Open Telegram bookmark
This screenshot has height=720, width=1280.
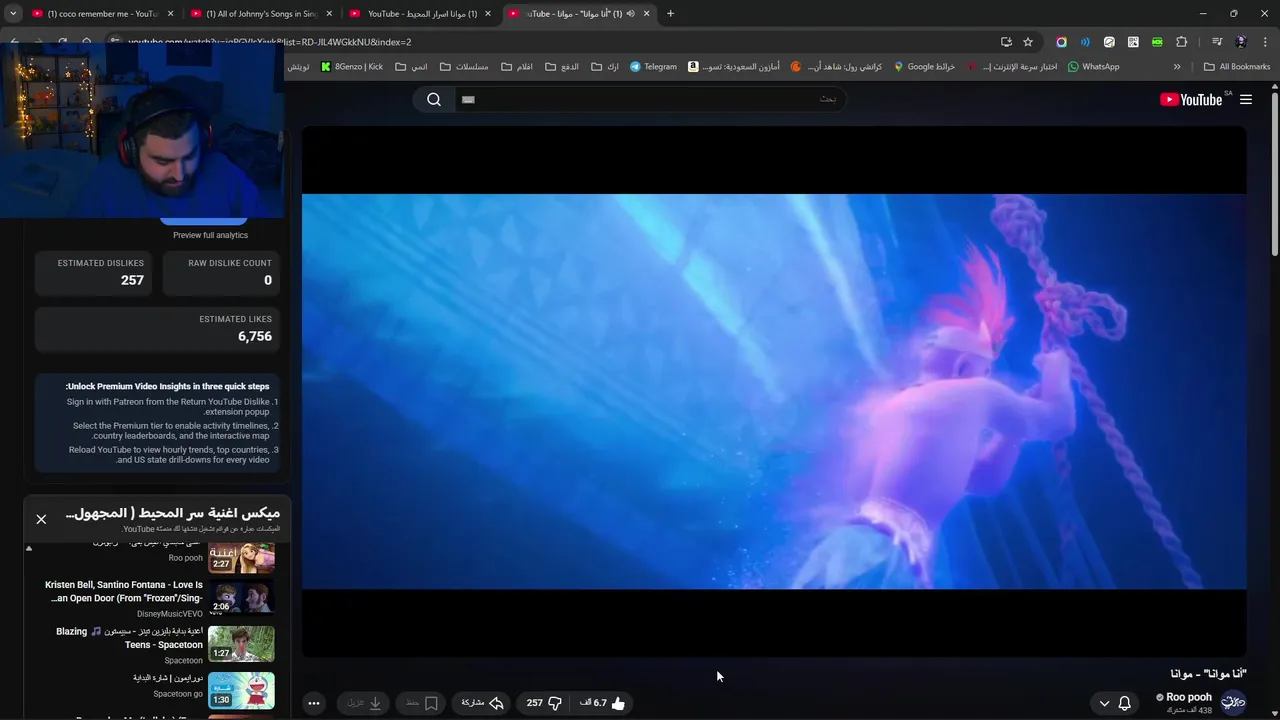(653, 67)
